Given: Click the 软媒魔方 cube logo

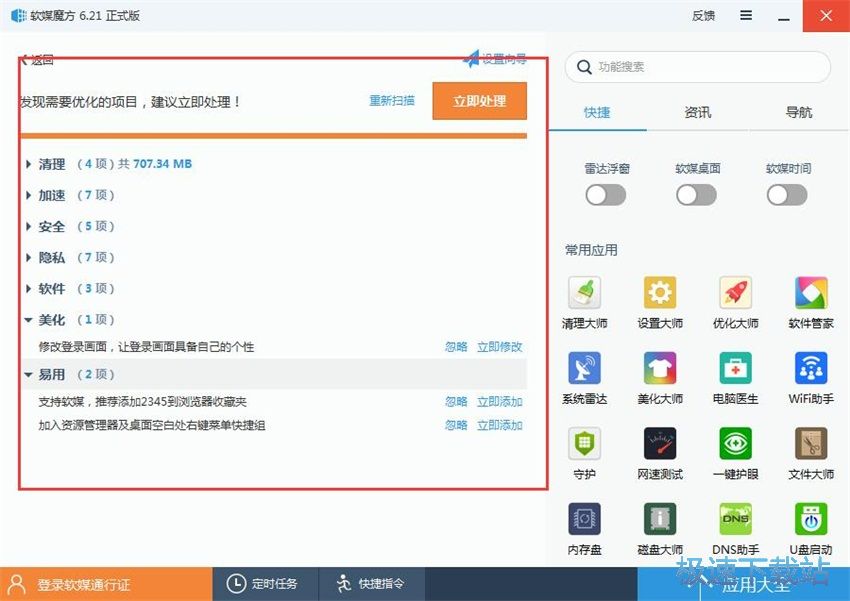Looking at the screenshot, I should 18,16.
